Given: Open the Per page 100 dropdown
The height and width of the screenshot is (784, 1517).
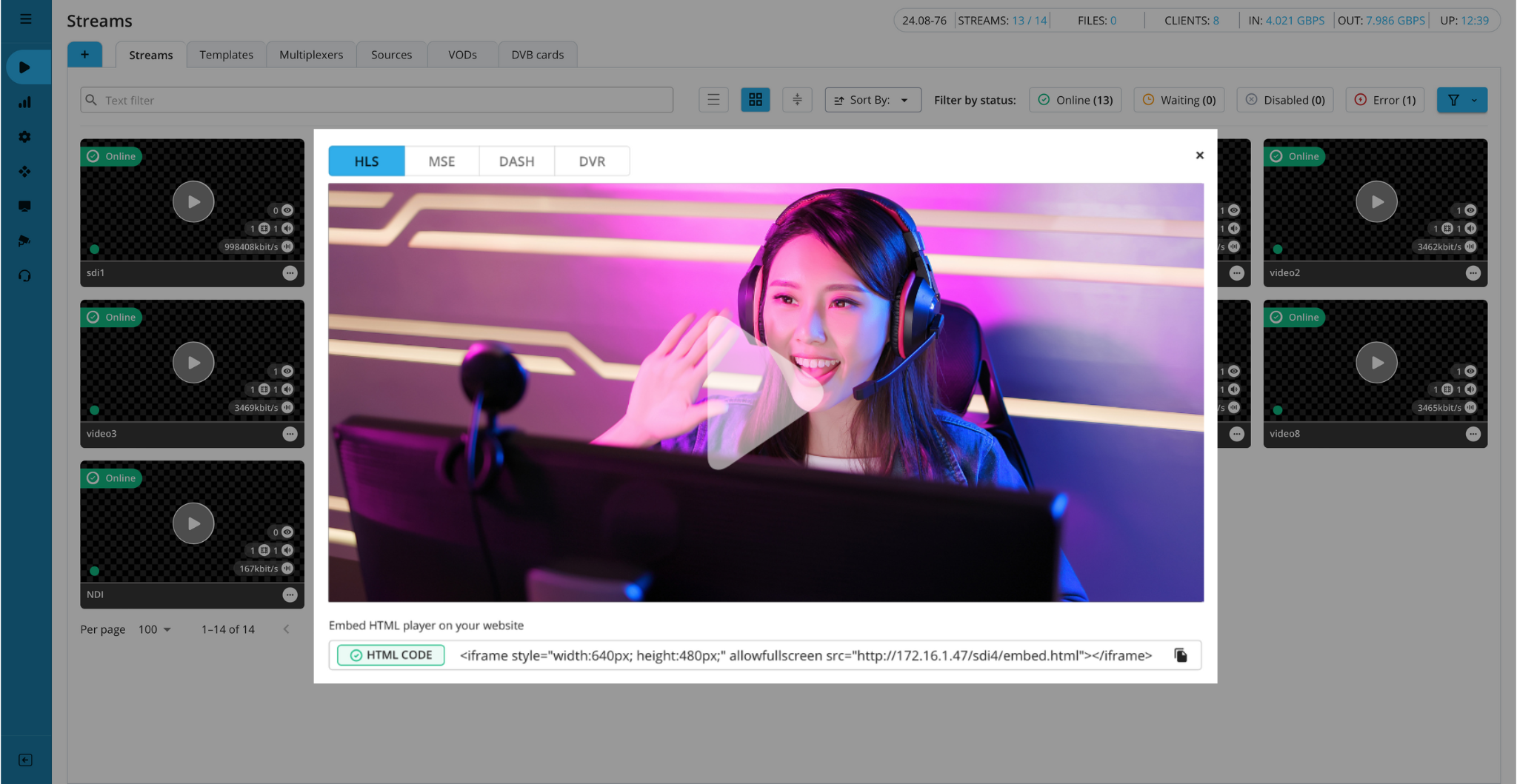Looking at the screenshot, I should [155, 629].
